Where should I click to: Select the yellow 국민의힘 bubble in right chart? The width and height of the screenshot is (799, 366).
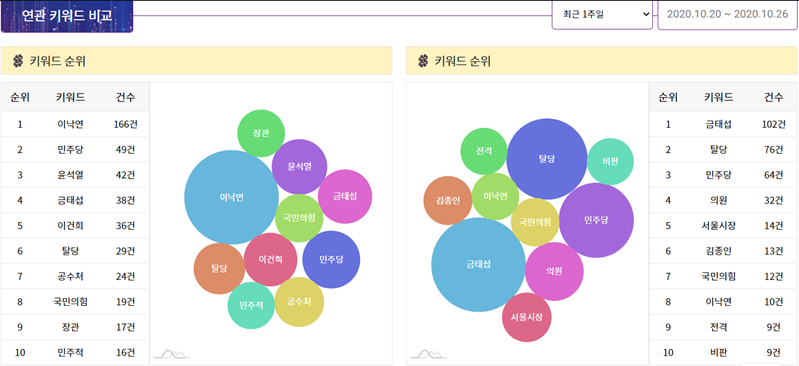tap(535, 222)
